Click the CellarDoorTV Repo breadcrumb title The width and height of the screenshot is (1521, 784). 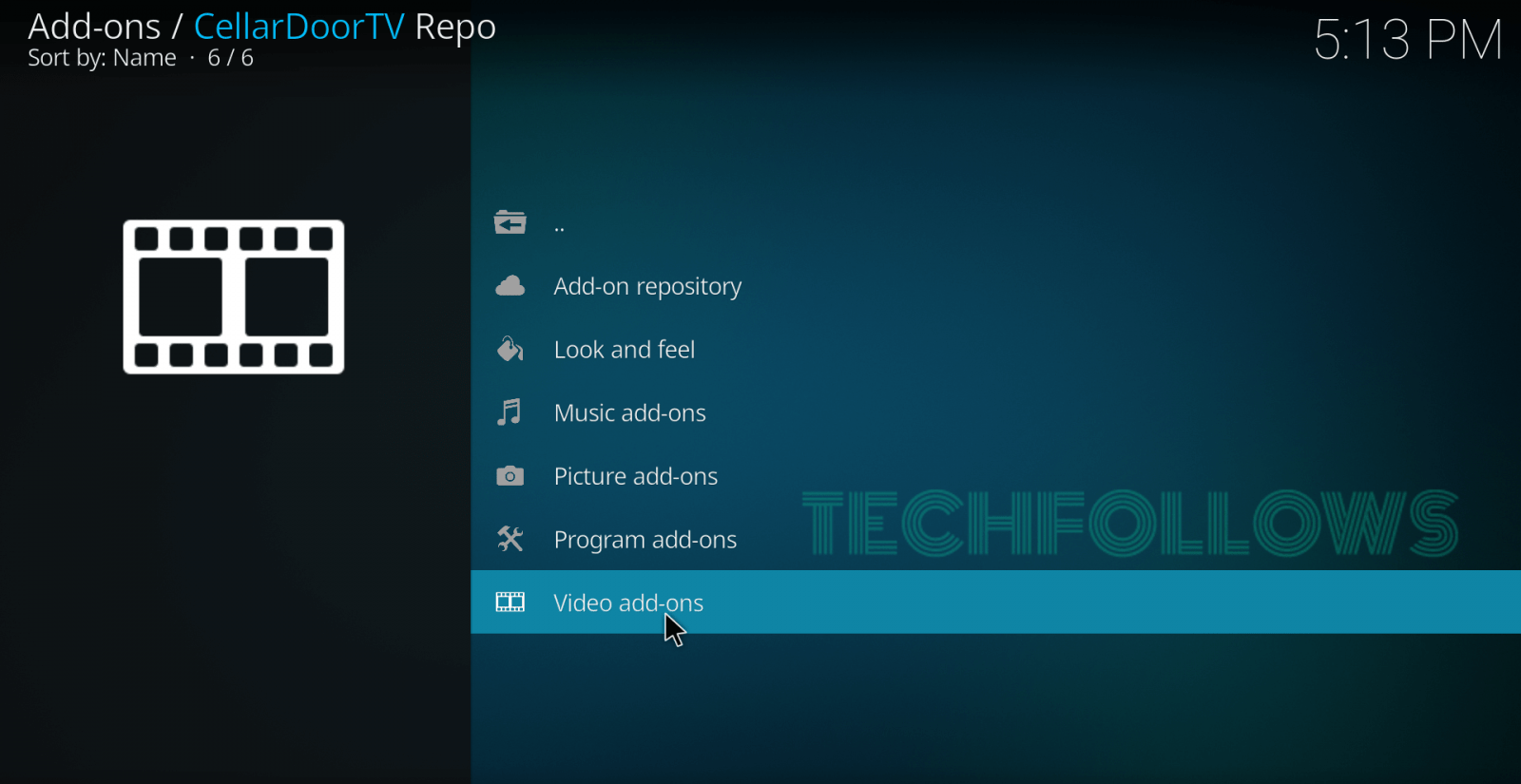(x=345, y=28)
